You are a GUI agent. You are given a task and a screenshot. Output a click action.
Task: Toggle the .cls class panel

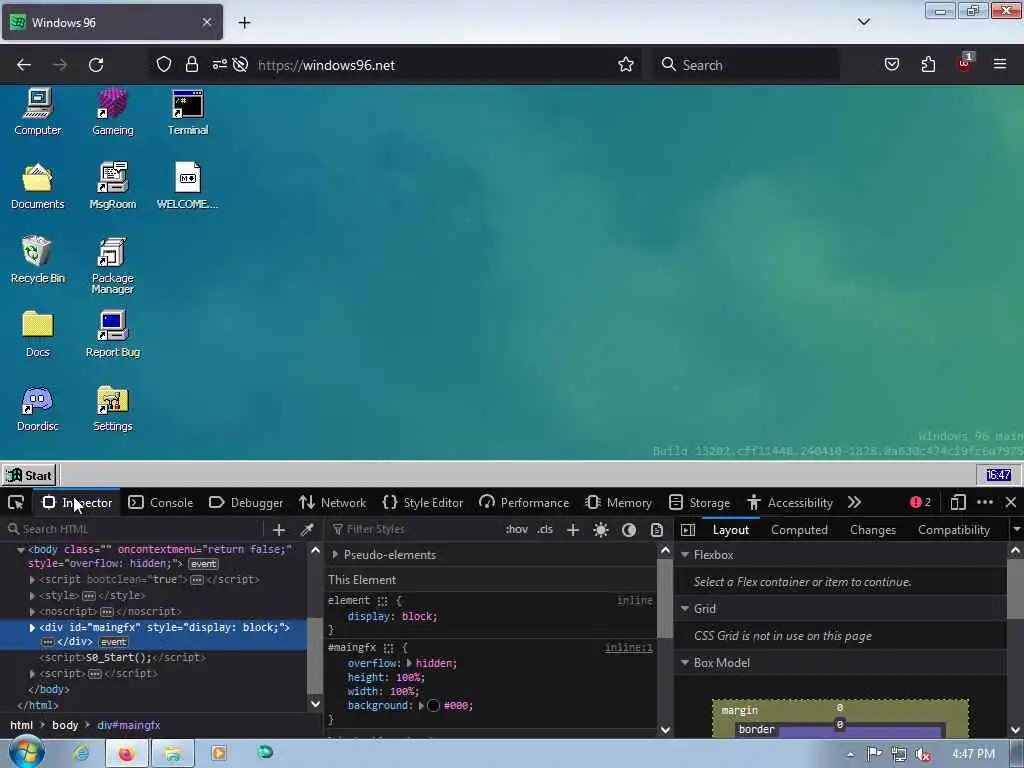click(545, 529)
